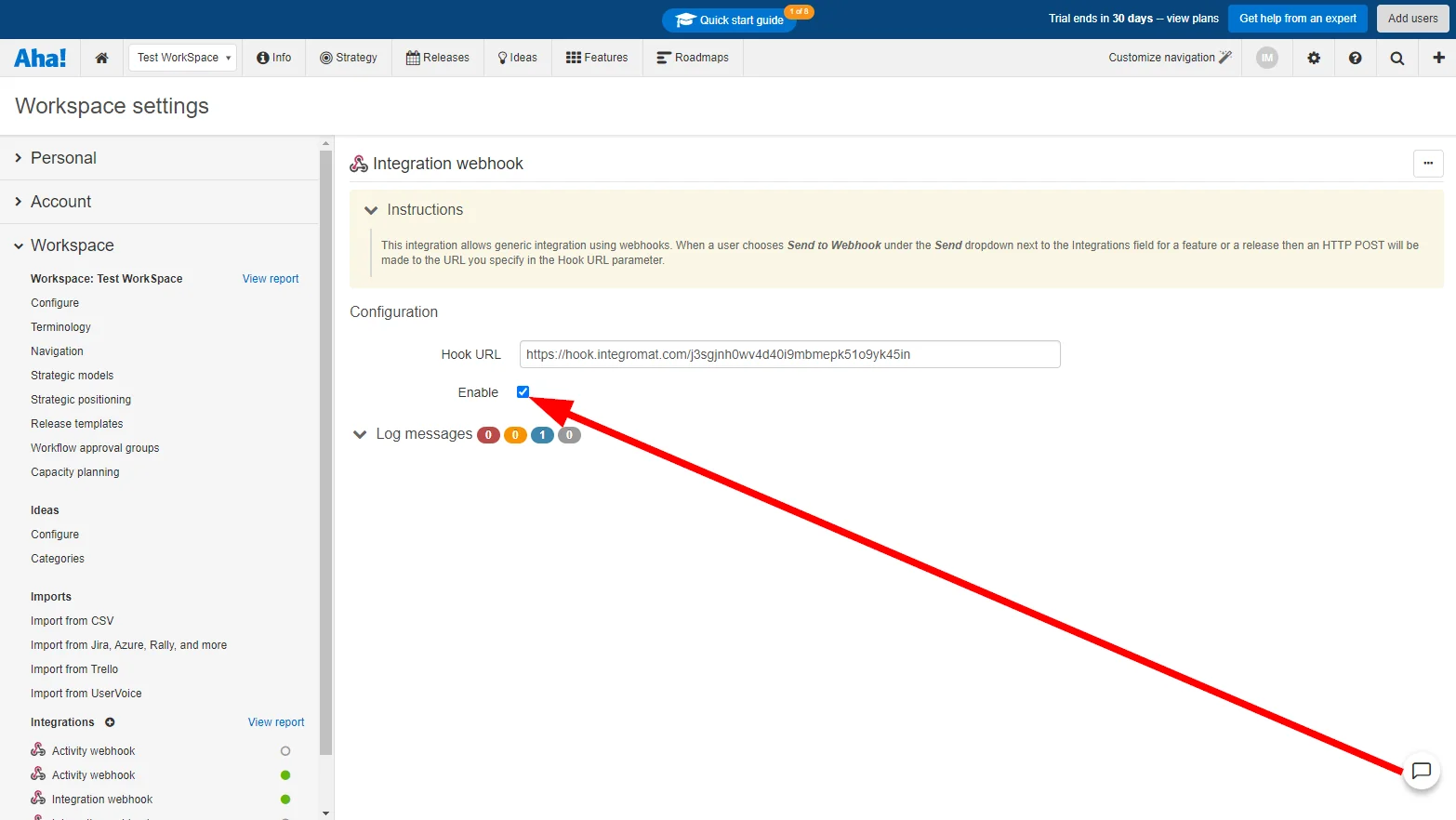Open the Releases menu

tap(438, 58)
